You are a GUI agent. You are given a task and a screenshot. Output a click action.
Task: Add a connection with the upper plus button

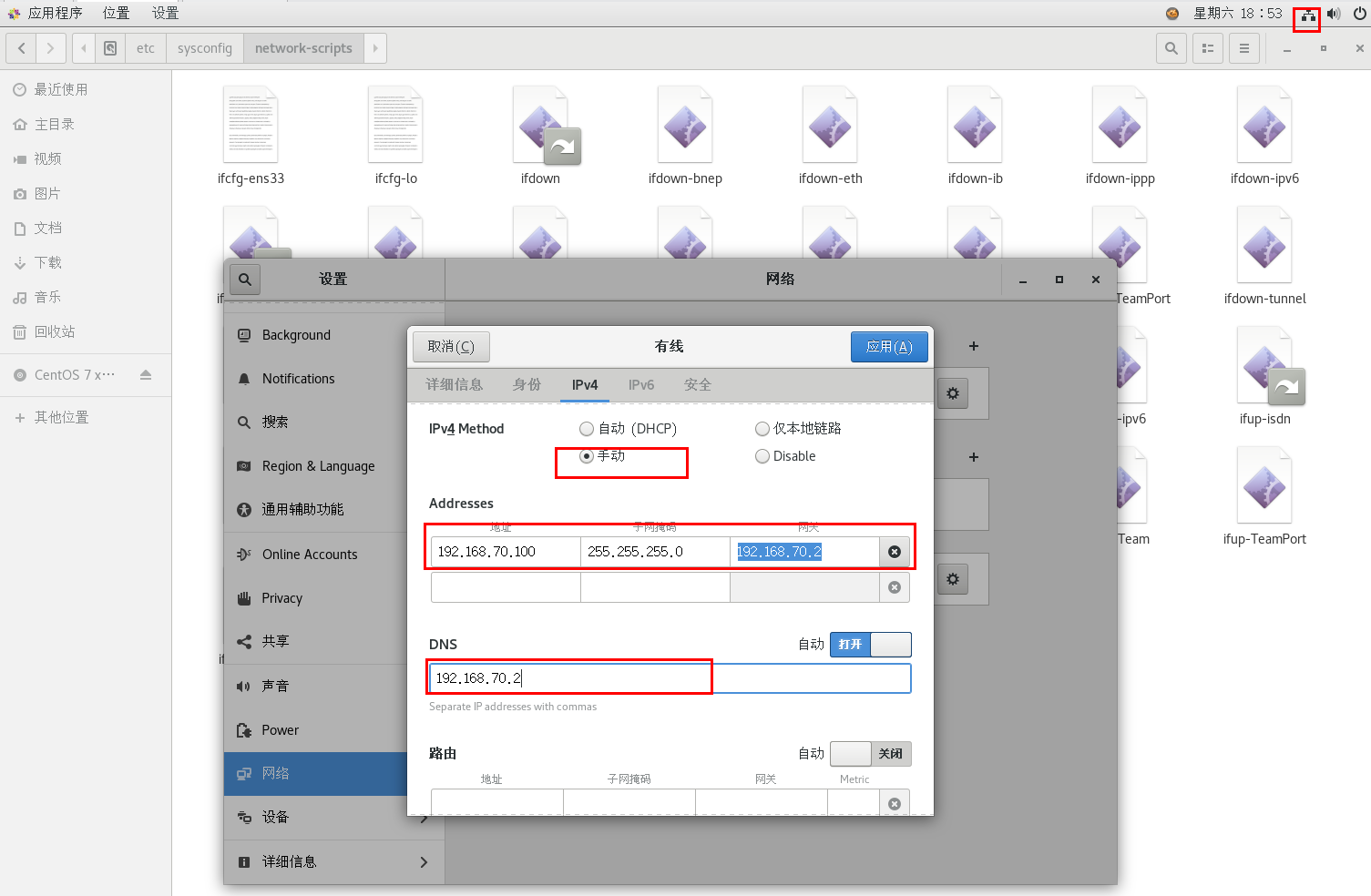pyautogui.click(x=974, y=346)
